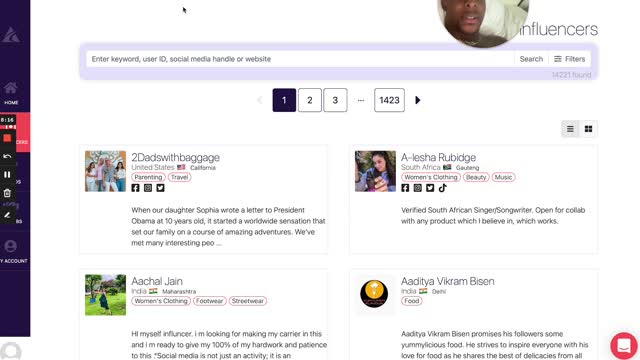This screenshot has height=360, width=640.
Task: Click A-lesha Rubidge's profile photo
Action: coord(375,171)
